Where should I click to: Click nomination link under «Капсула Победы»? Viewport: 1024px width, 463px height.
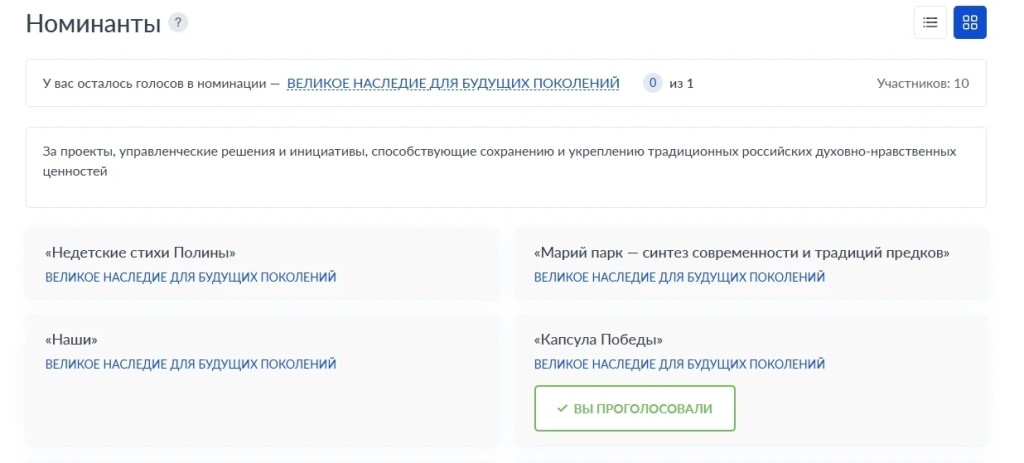pyautogui.click(x=680, y=364)
